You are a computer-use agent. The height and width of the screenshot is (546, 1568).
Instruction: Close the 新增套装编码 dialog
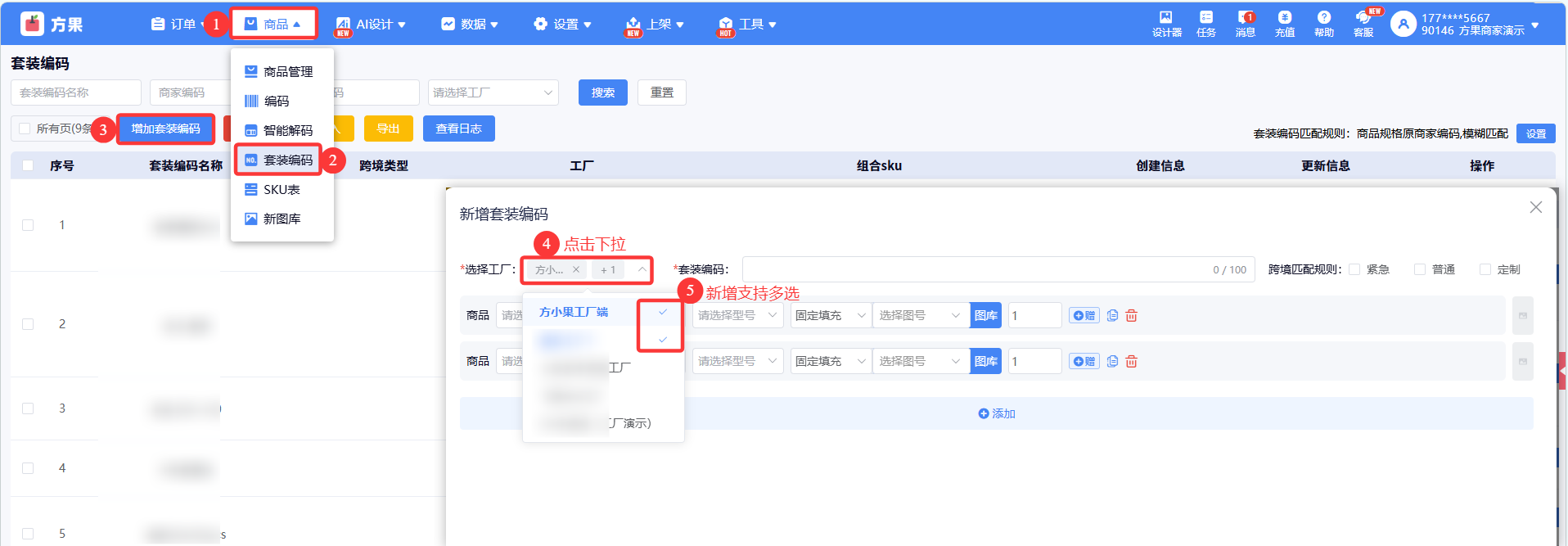coord(1536,207)
